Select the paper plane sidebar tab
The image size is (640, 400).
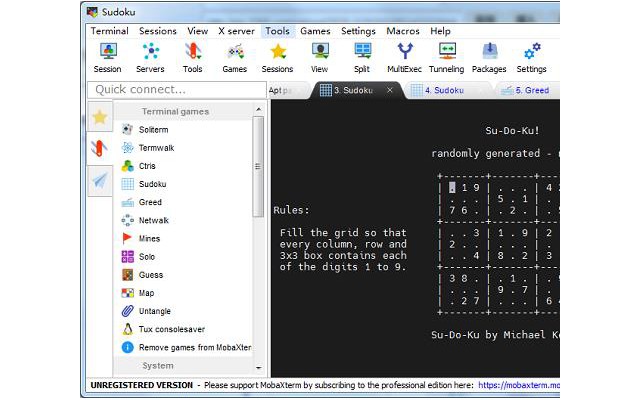coord(100,180)
